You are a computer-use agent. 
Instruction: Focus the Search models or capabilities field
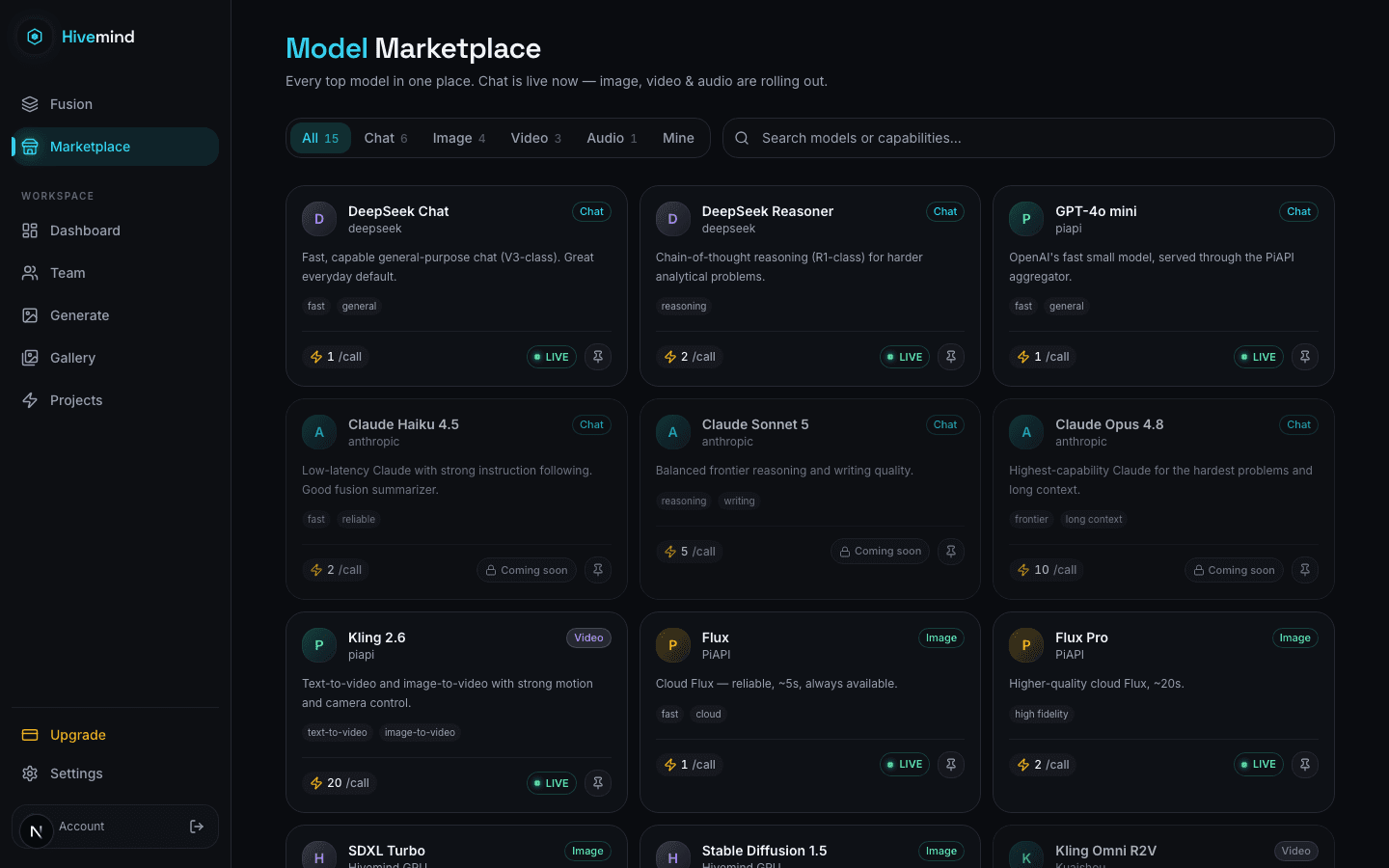tap(1028, 138)
